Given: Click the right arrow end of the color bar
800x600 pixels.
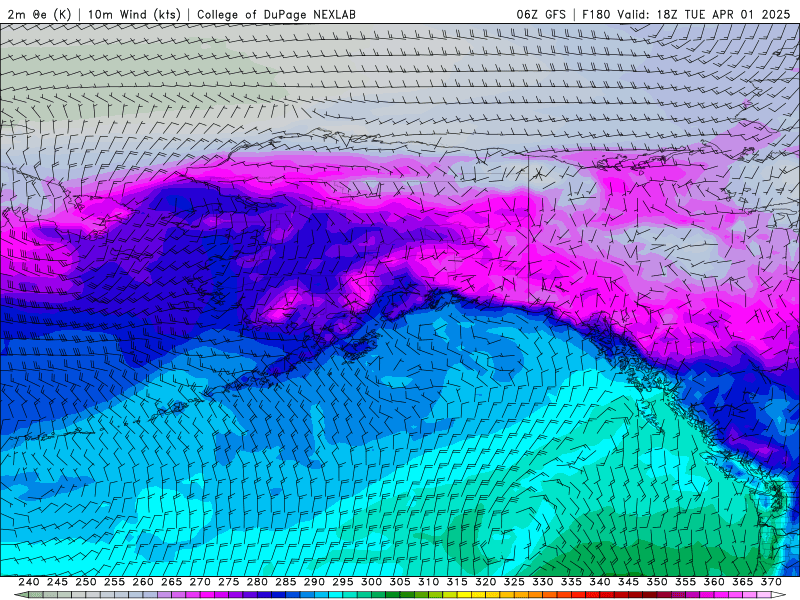Looking at the screenshot, I should click(779, 595).
